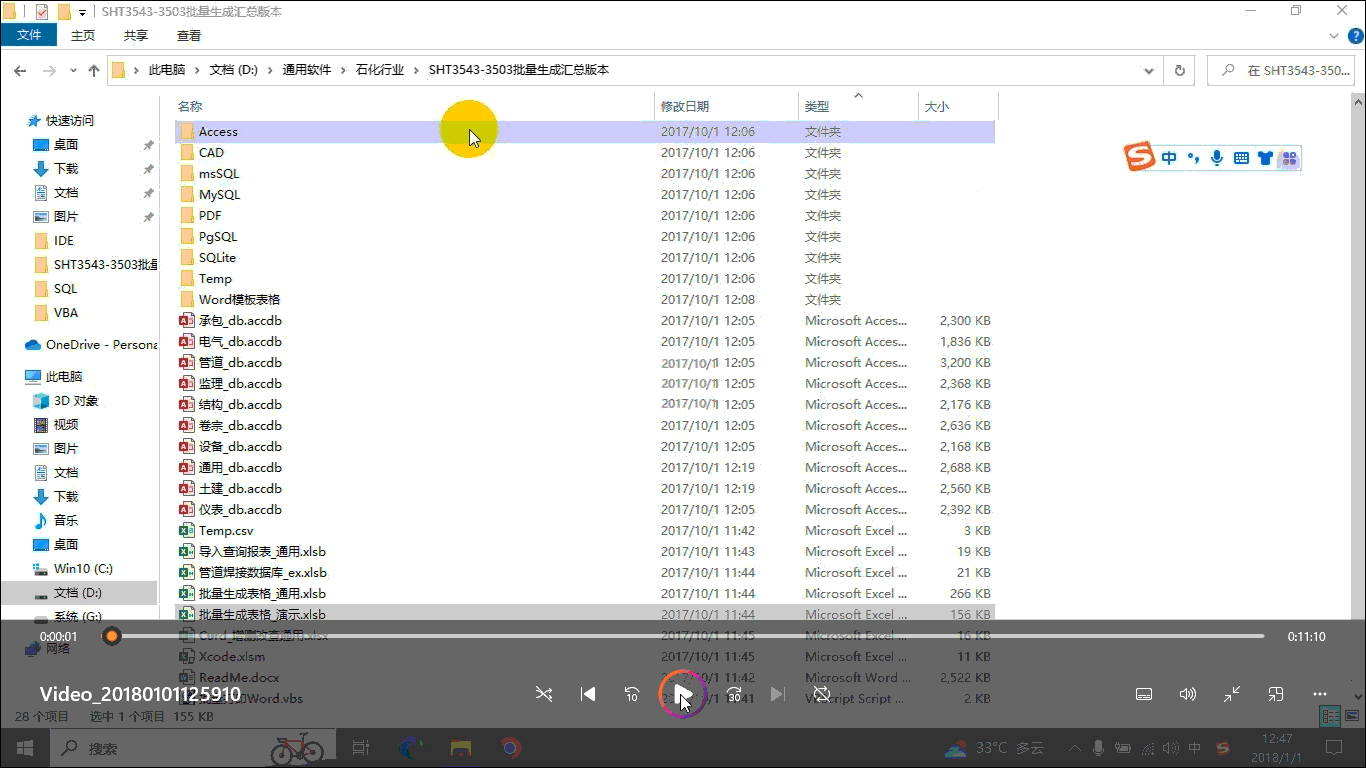Open the 文件 menu tab
Screen dimensions: 1366x768
(x=30, y=35)
